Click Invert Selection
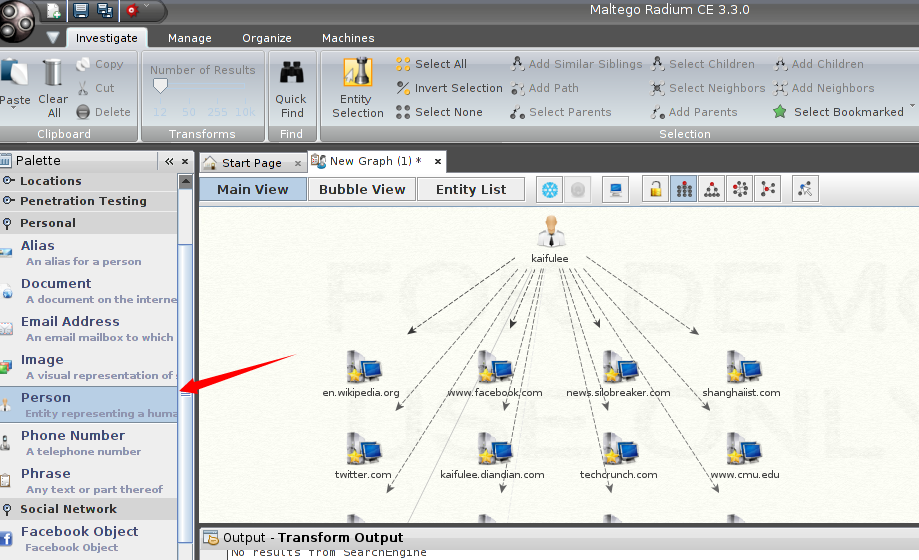 click(449, 88)
